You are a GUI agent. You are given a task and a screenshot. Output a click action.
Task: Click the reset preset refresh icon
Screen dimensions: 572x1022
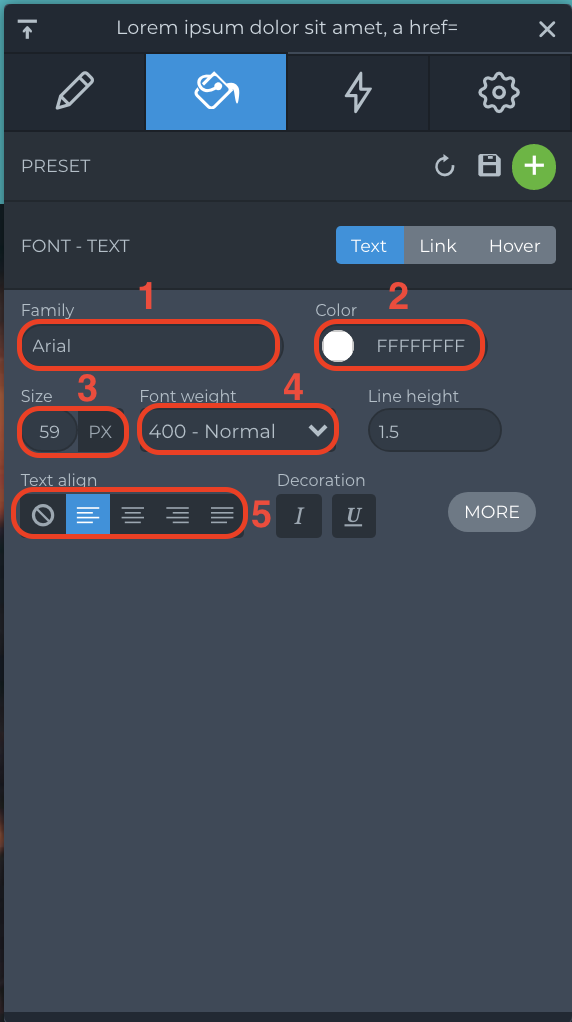[x=444, y=166]
